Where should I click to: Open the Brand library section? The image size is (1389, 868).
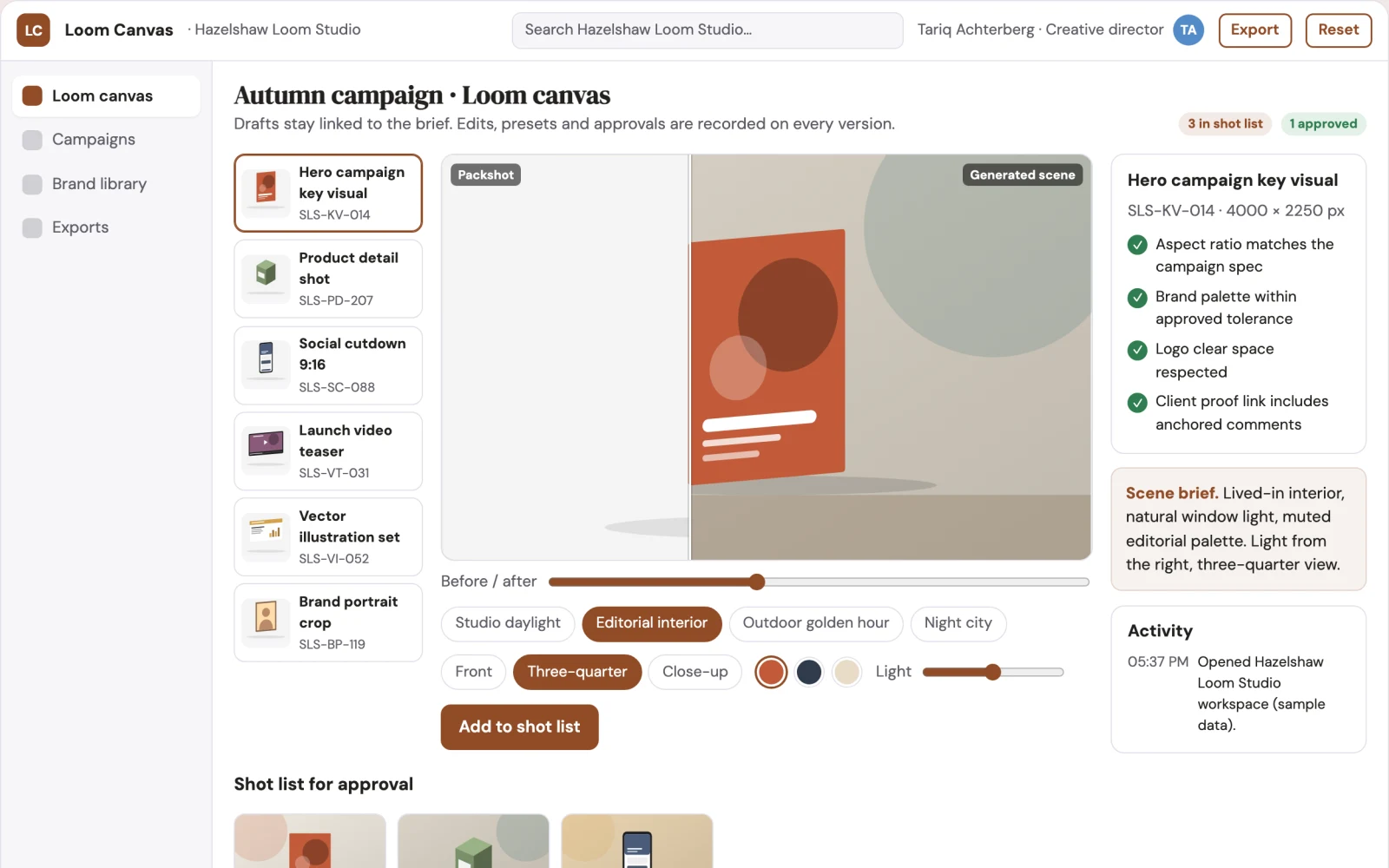point(106,184)
